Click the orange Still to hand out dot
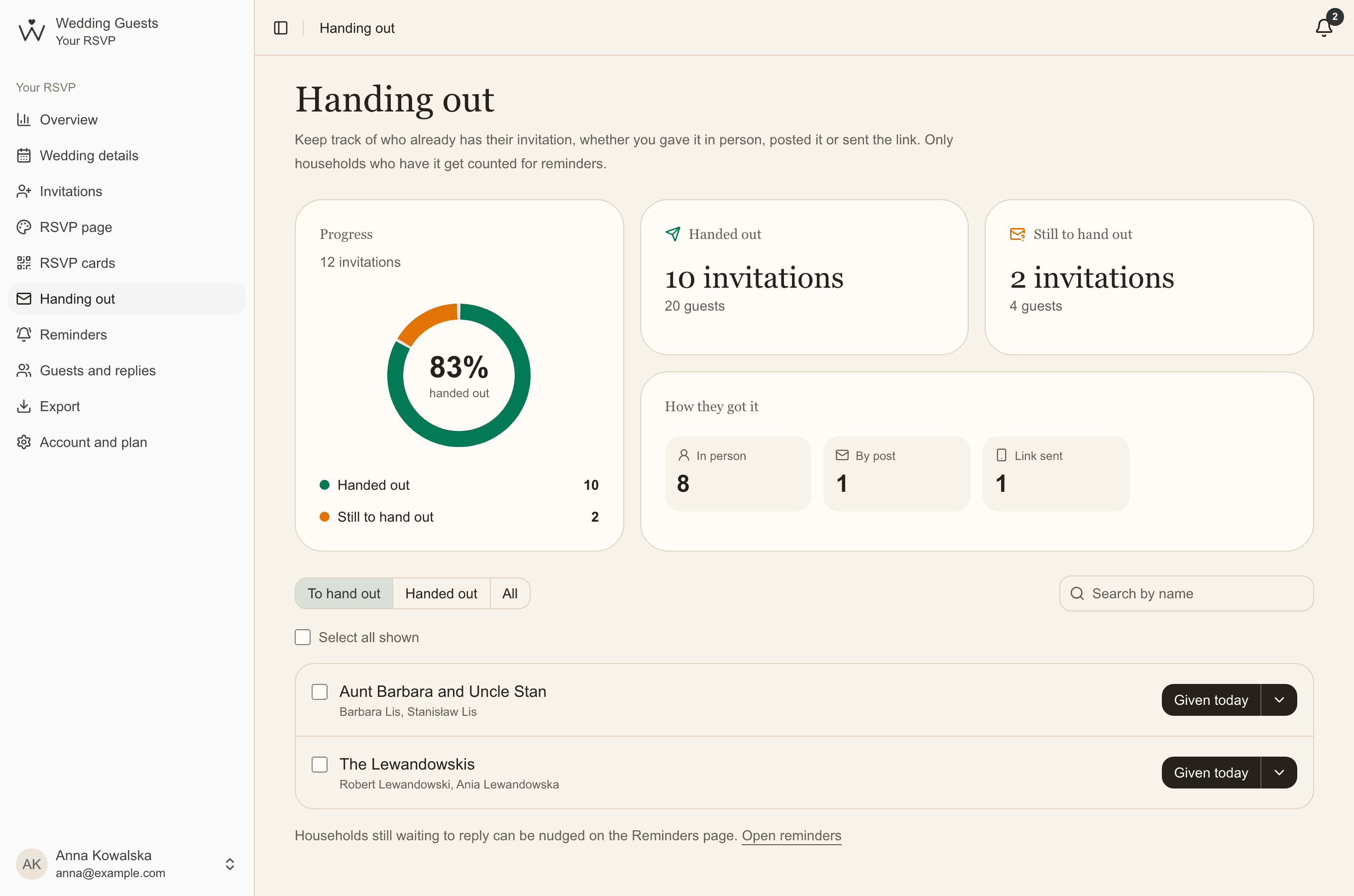 [x=325, y=517]
